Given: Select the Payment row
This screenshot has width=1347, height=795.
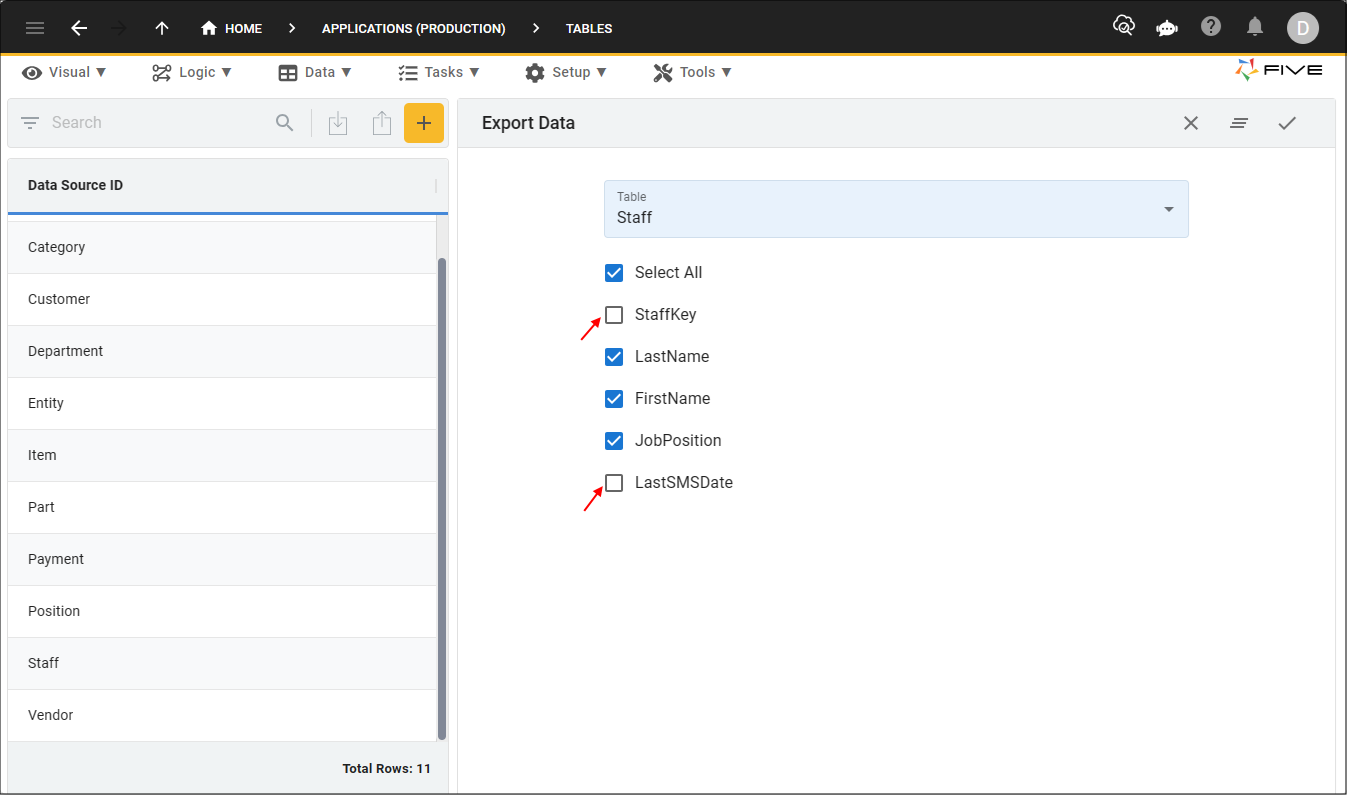Looking at the screenshot, I should [222, 559].
